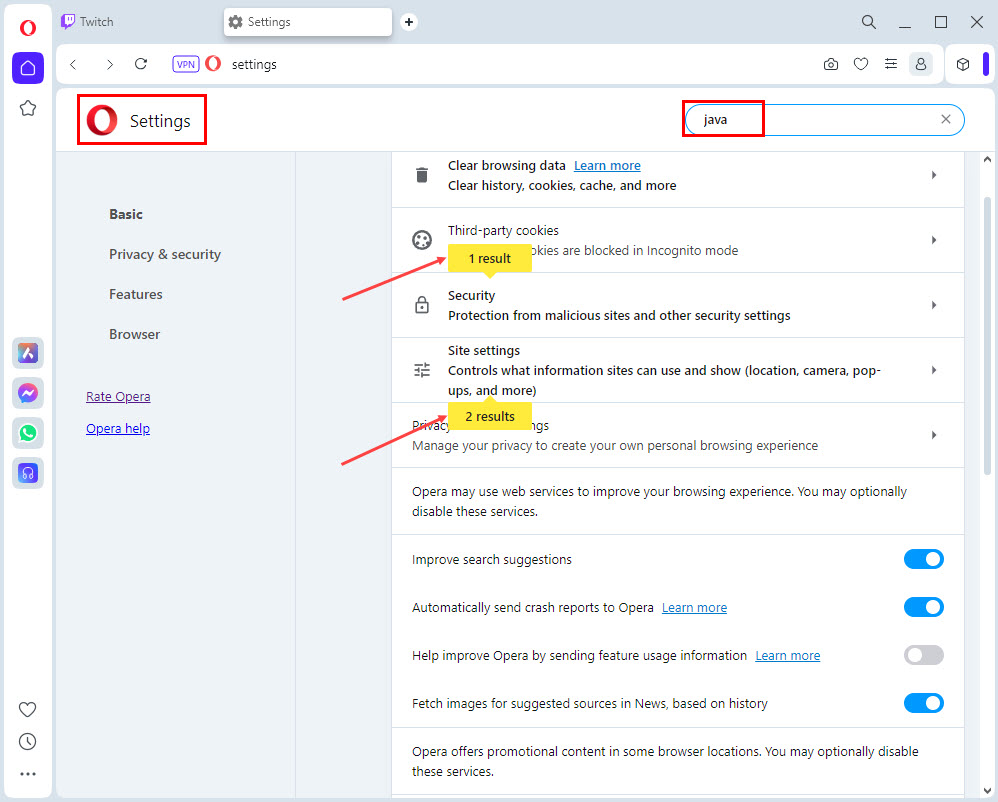Expand Third-party cookies row arrow
Image resolution: width=998 pixels, height=802 pixels.
coord(934,240)
